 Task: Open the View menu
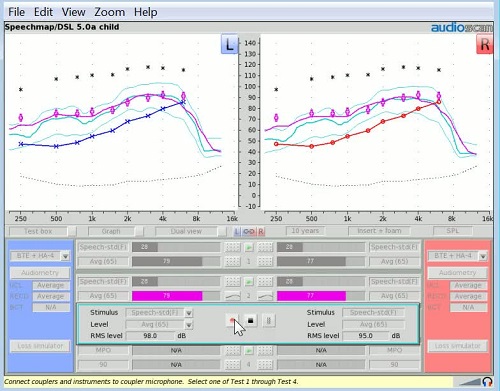click(x=73, y=12)
